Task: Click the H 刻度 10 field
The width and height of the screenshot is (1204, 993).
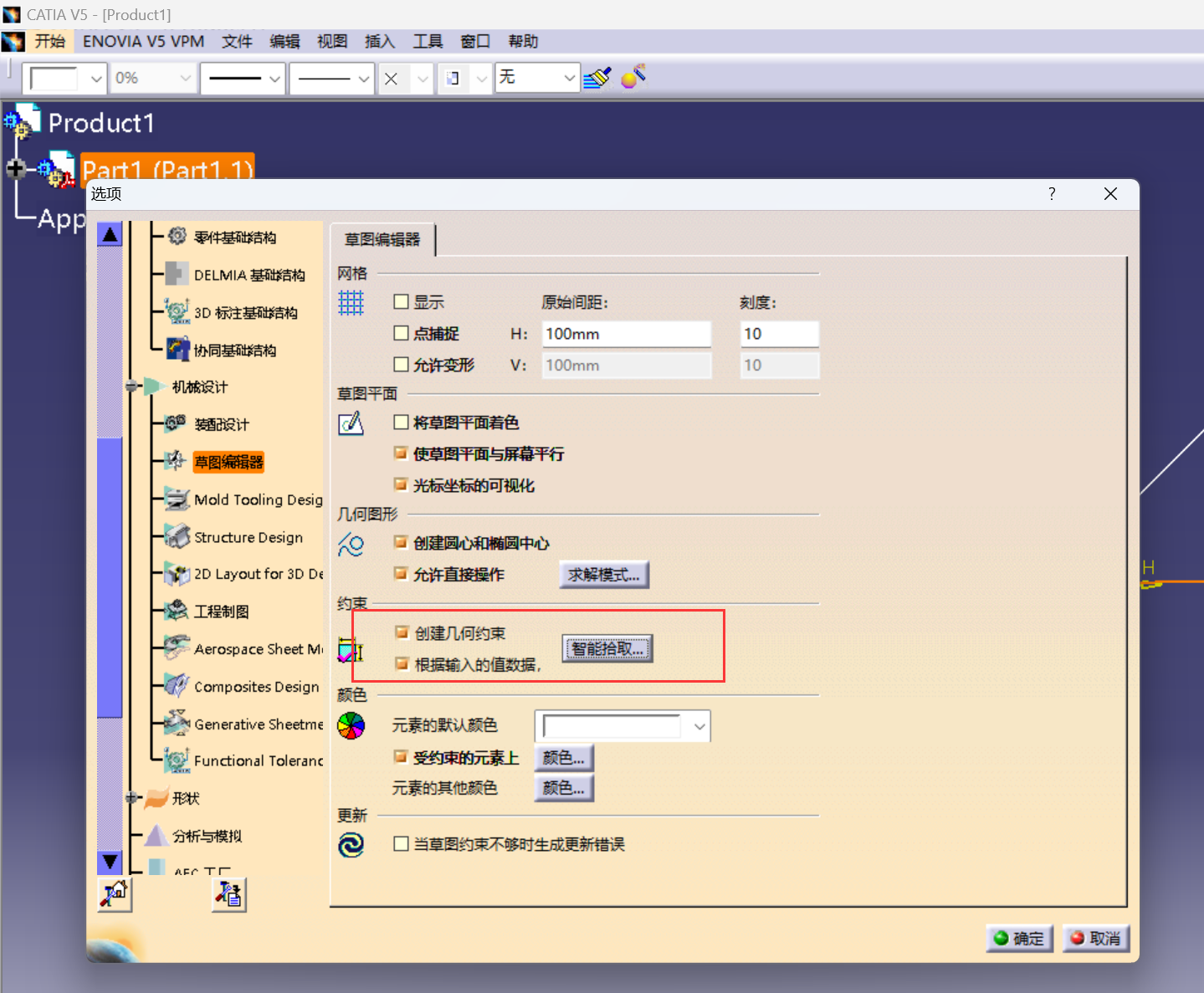Action: pyautogui.click(x=779, y=334)
